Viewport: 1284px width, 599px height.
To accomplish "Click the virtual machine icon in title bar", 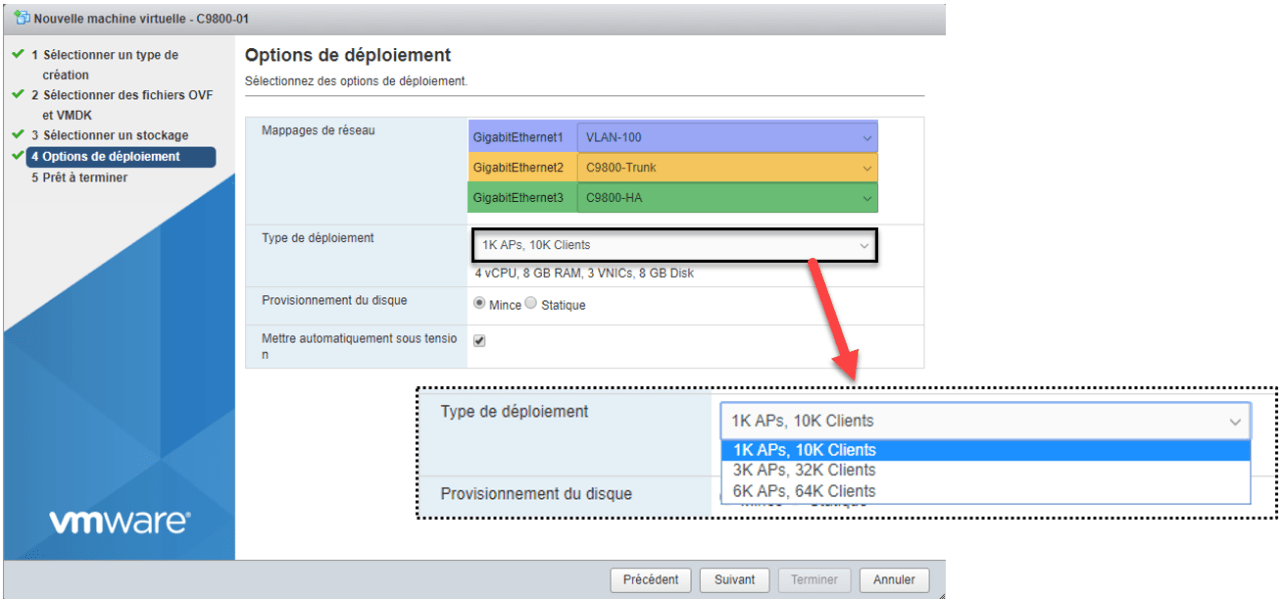I will click(22, 18).
